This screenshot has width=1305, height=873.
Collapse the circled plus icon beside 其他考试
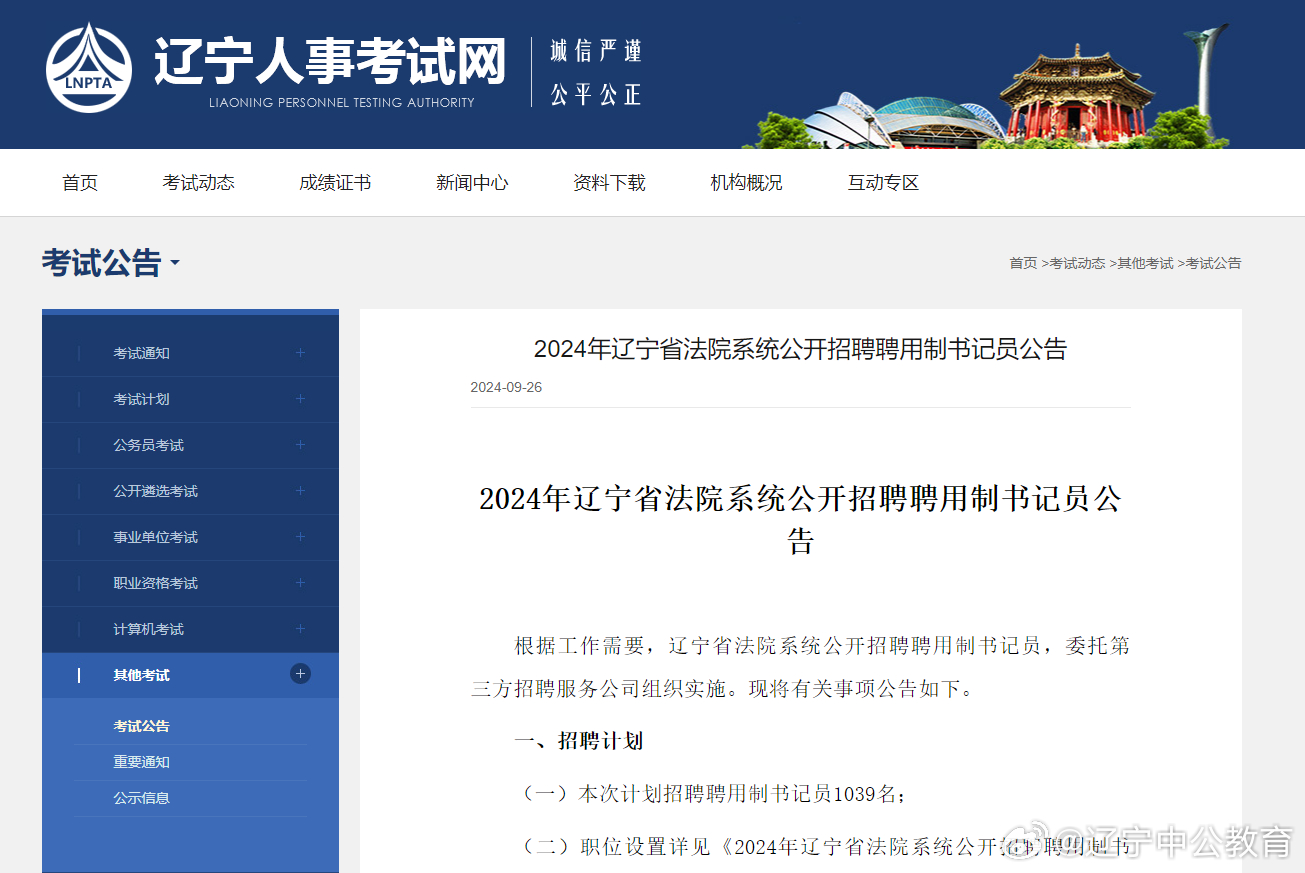300,674
